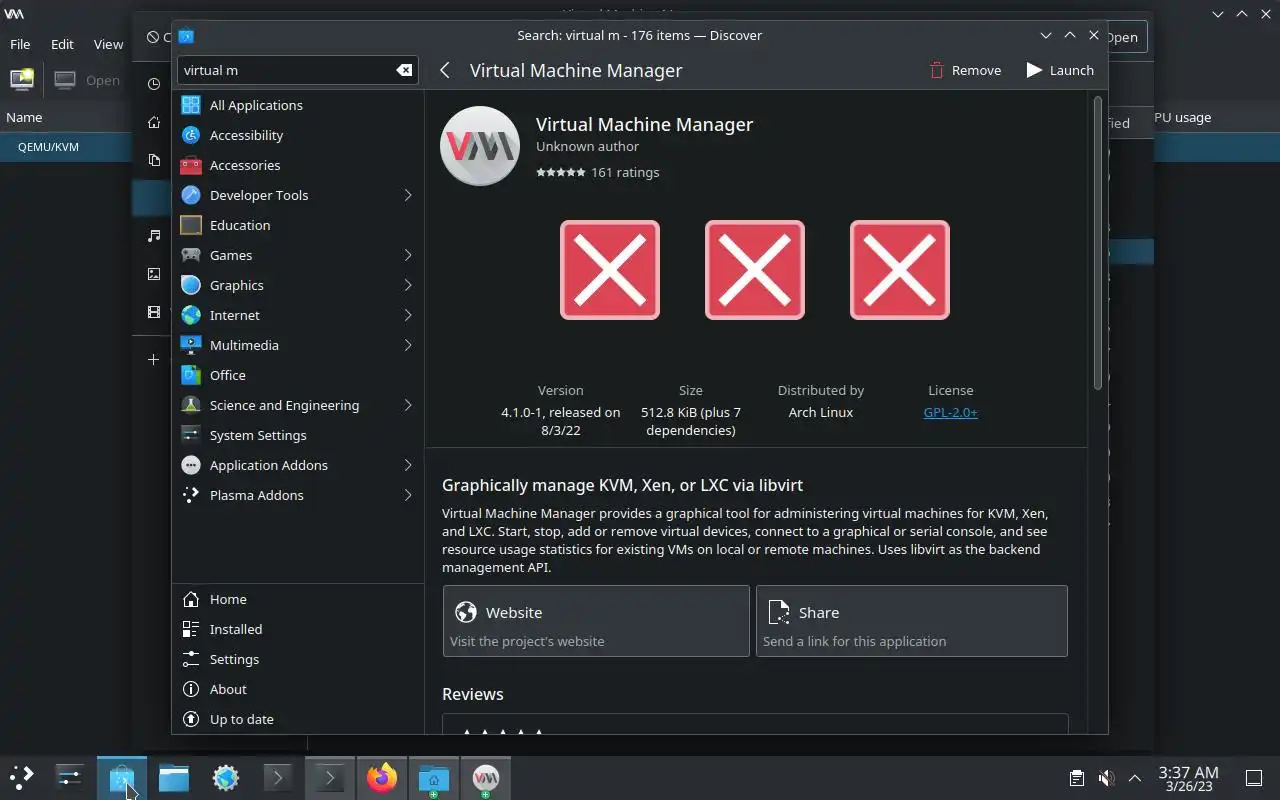Viewport: 1280px width, 800px height.
Task: Go back with the arrow button
Action: pyautogui.click(x=445, y=70)
